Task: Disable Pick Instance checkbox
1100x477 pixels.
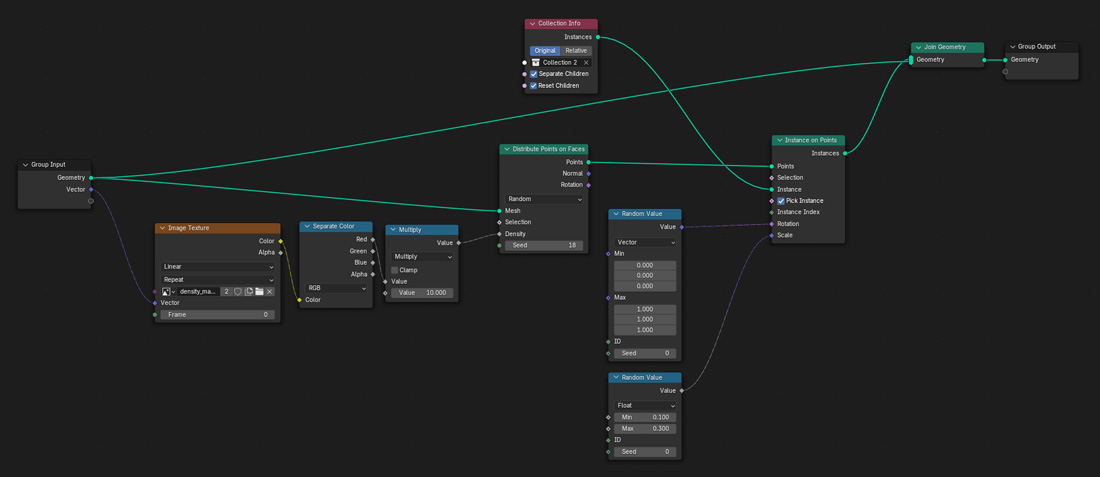Action: click(x=781, y=201)
